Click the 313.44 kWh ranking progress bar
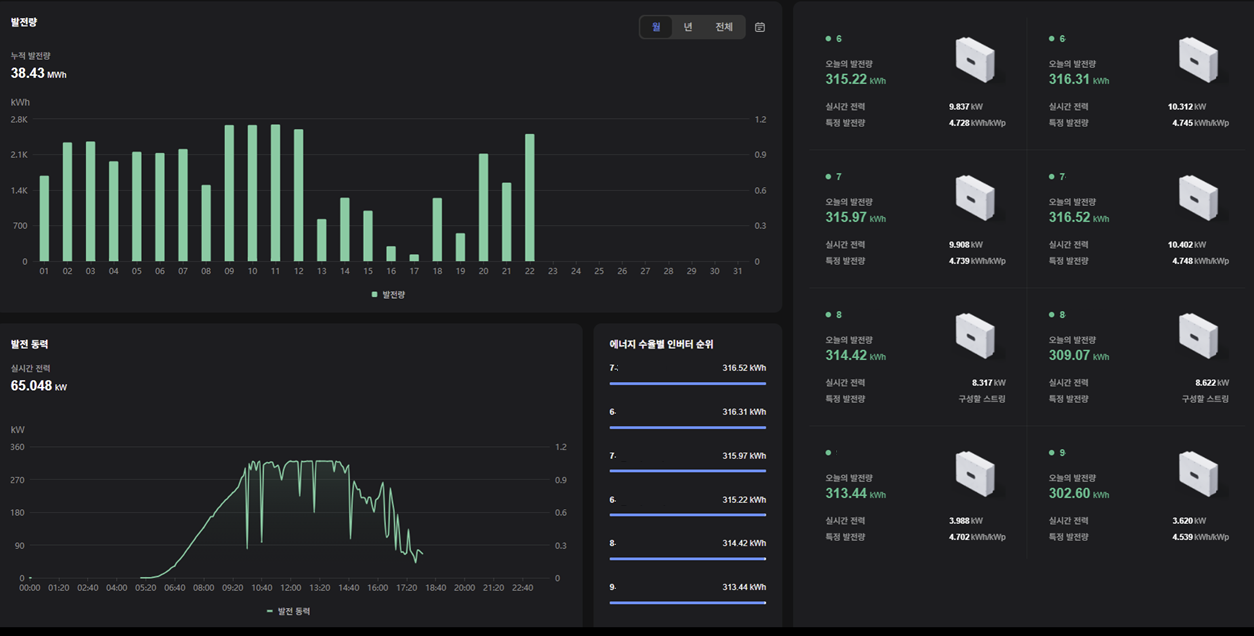This screenshot has width=1254, height=636. [x=687, y=603]
